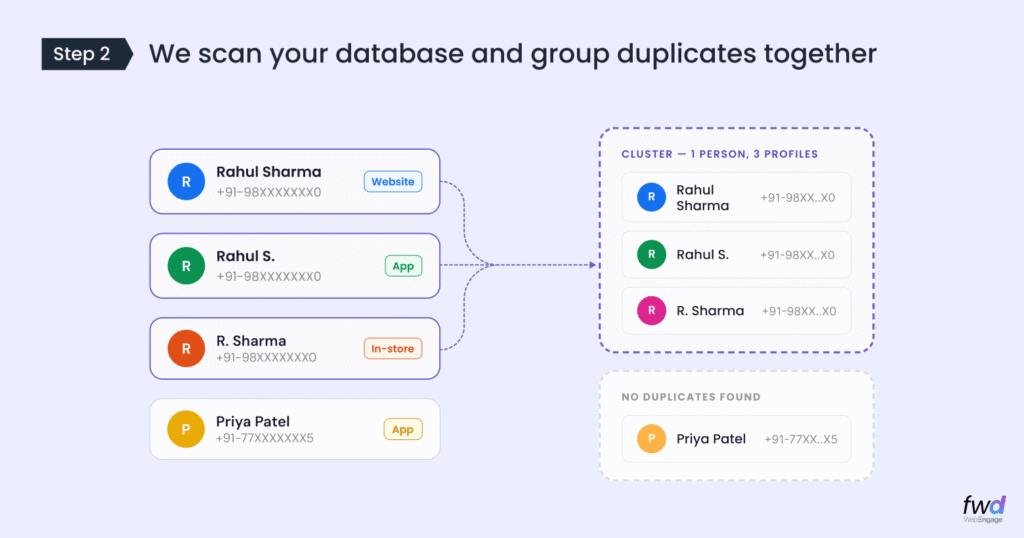This screenshot has width=1024, height=538.
Task: Click the green R avatar in the left Rahul S. card
Action: tap(186, 266)
